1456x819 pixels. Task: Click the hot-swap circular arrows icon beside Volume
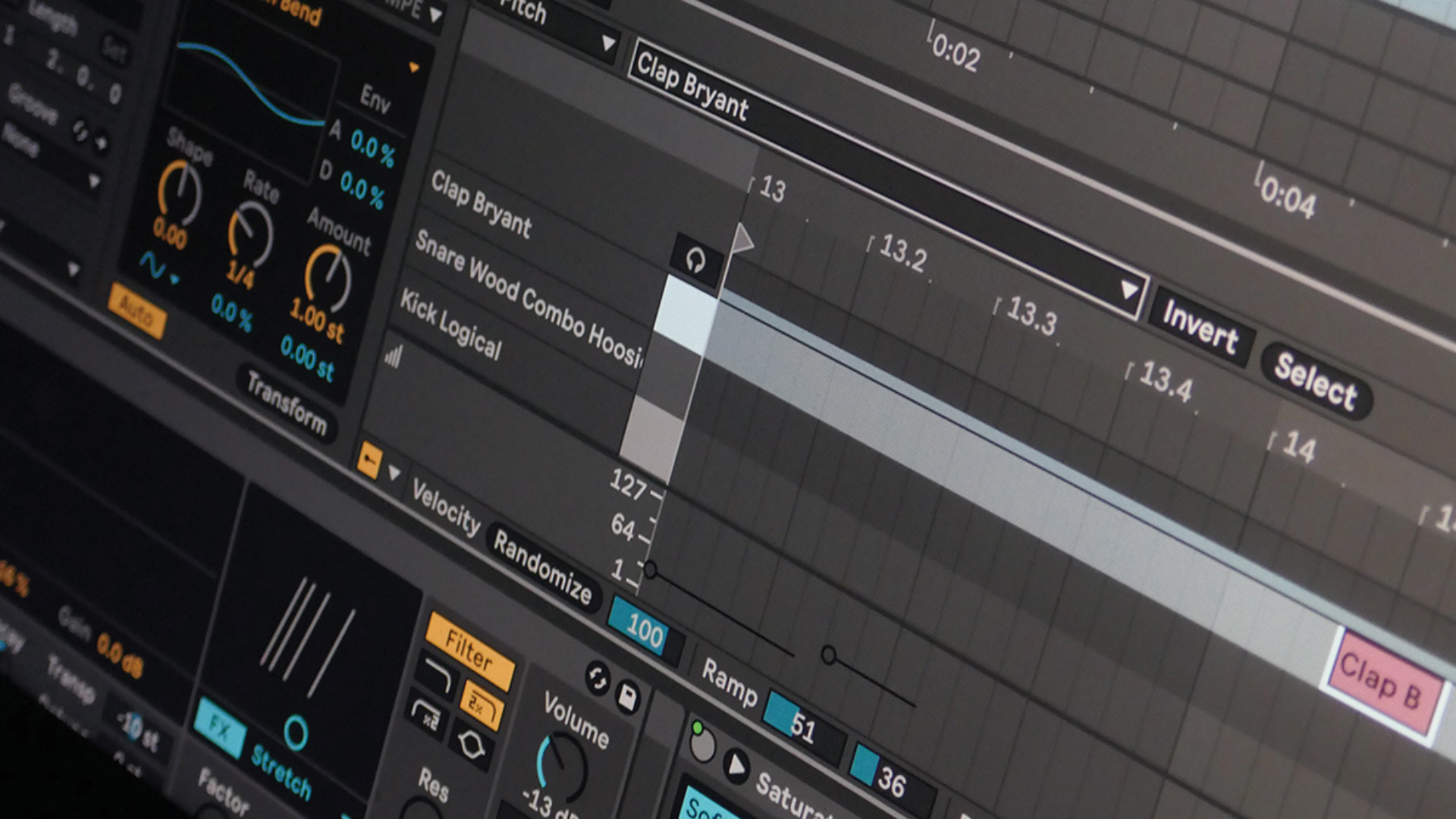[x=598, y=678]
